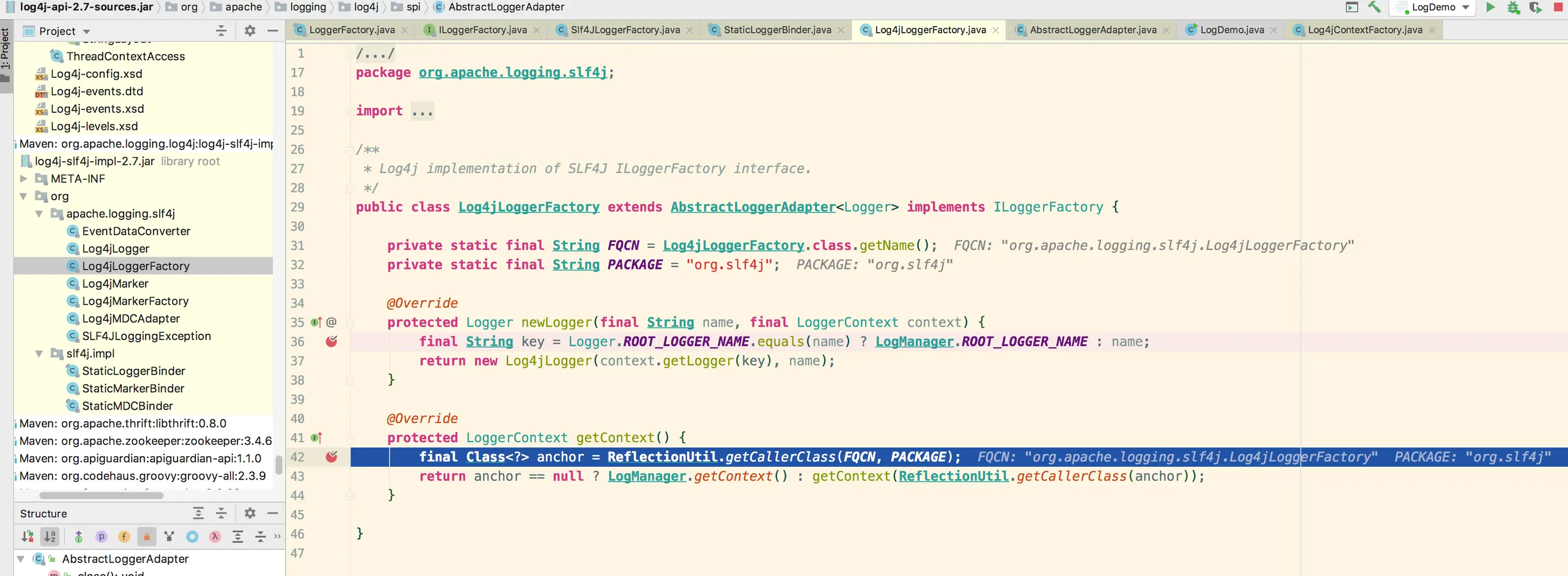
Task: Hide the Project tool window
Action: pos(273,31)
